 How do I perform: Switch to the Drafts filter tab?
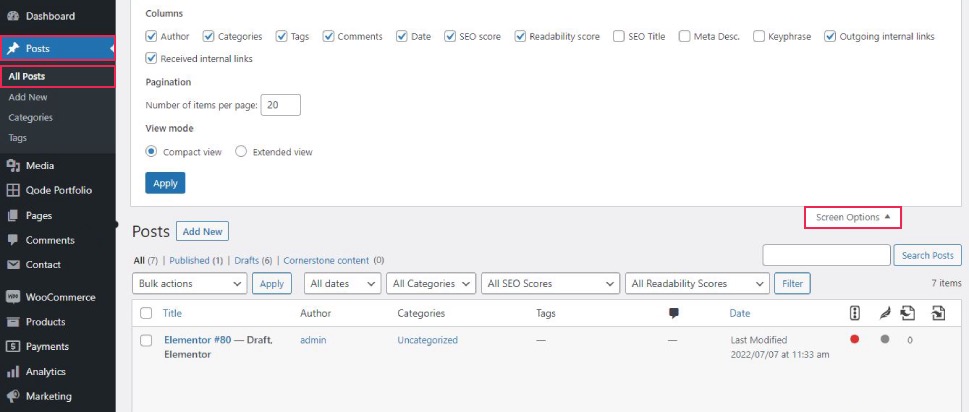(247, 261)
